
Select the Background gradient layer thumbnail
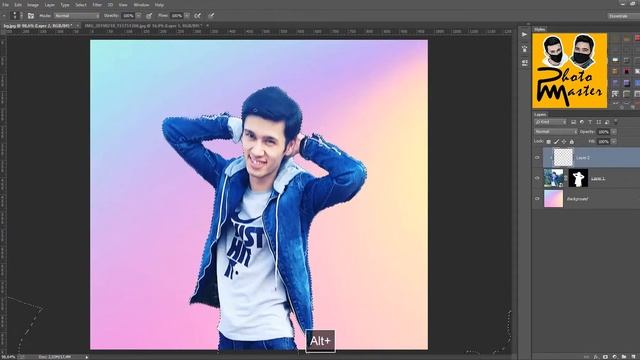pos(553,199)
